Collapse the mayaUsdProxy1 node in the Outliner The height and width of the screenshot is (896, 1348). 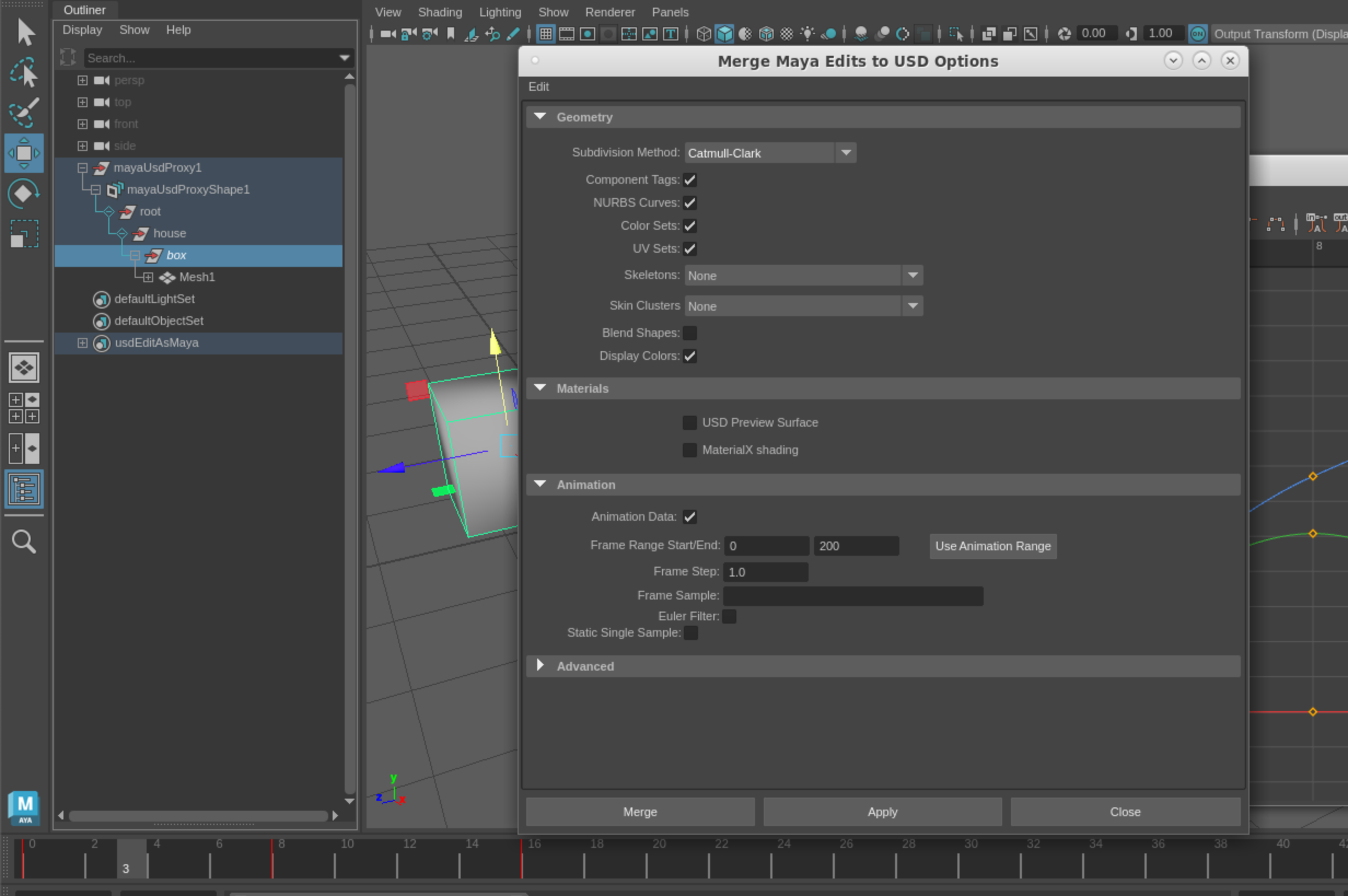pyautogui.click(x=82, y=167)
